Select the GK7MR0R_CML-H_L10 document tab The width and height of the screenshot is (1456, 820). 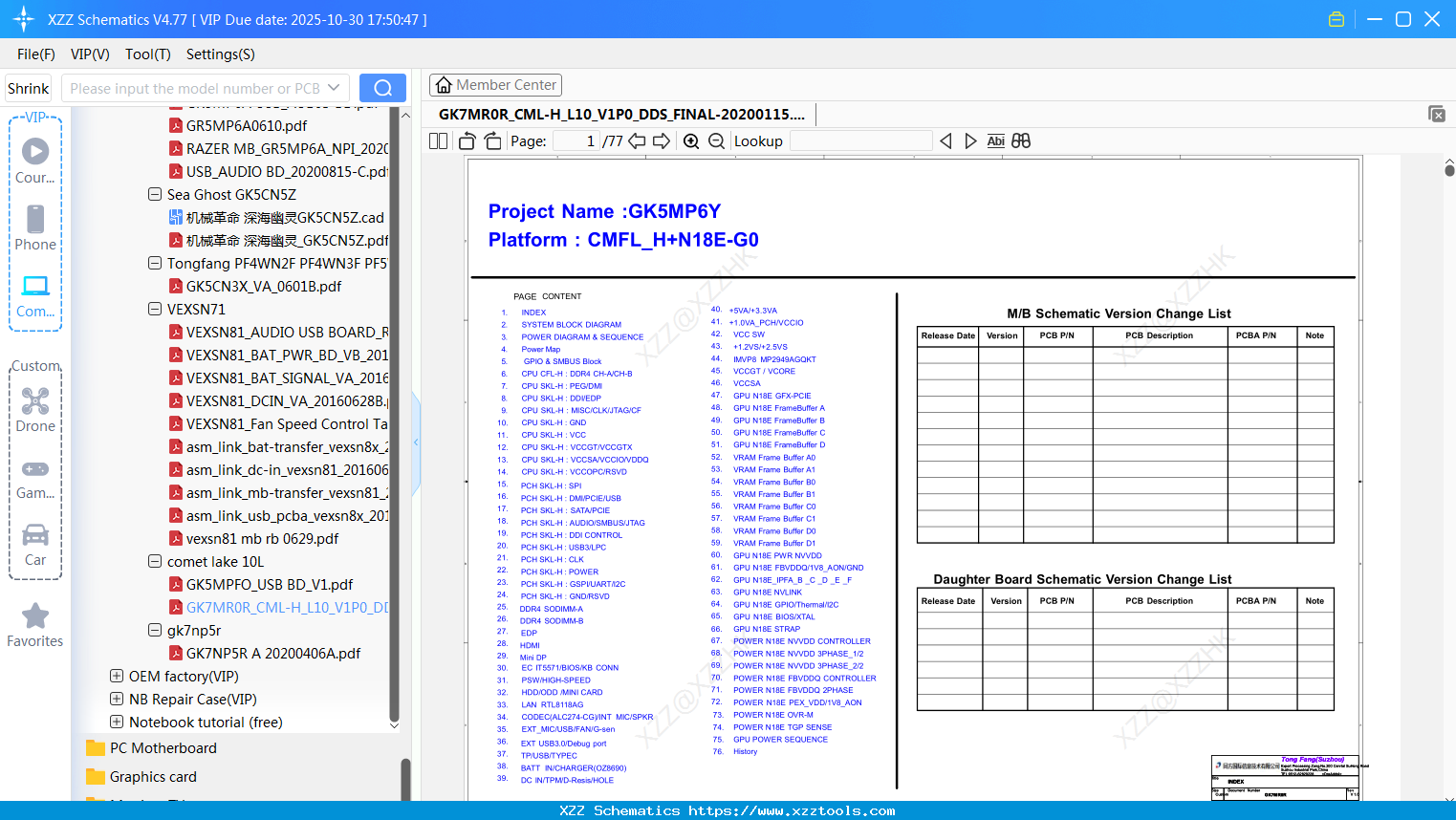coord(621,115)
